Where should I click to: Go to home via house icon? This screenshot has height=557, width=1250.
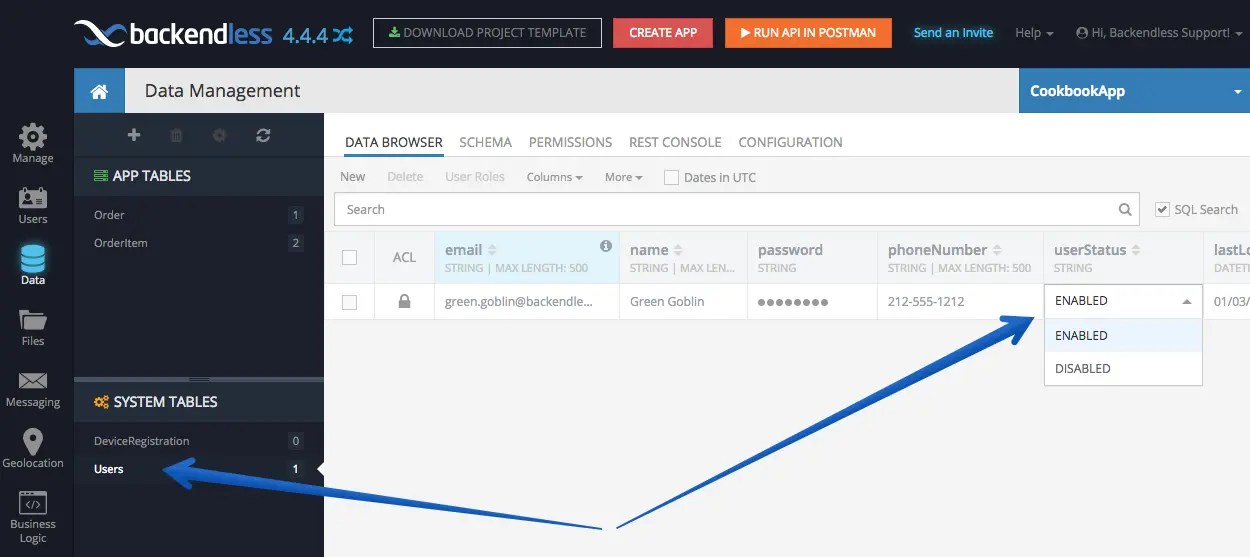[99, 91]
